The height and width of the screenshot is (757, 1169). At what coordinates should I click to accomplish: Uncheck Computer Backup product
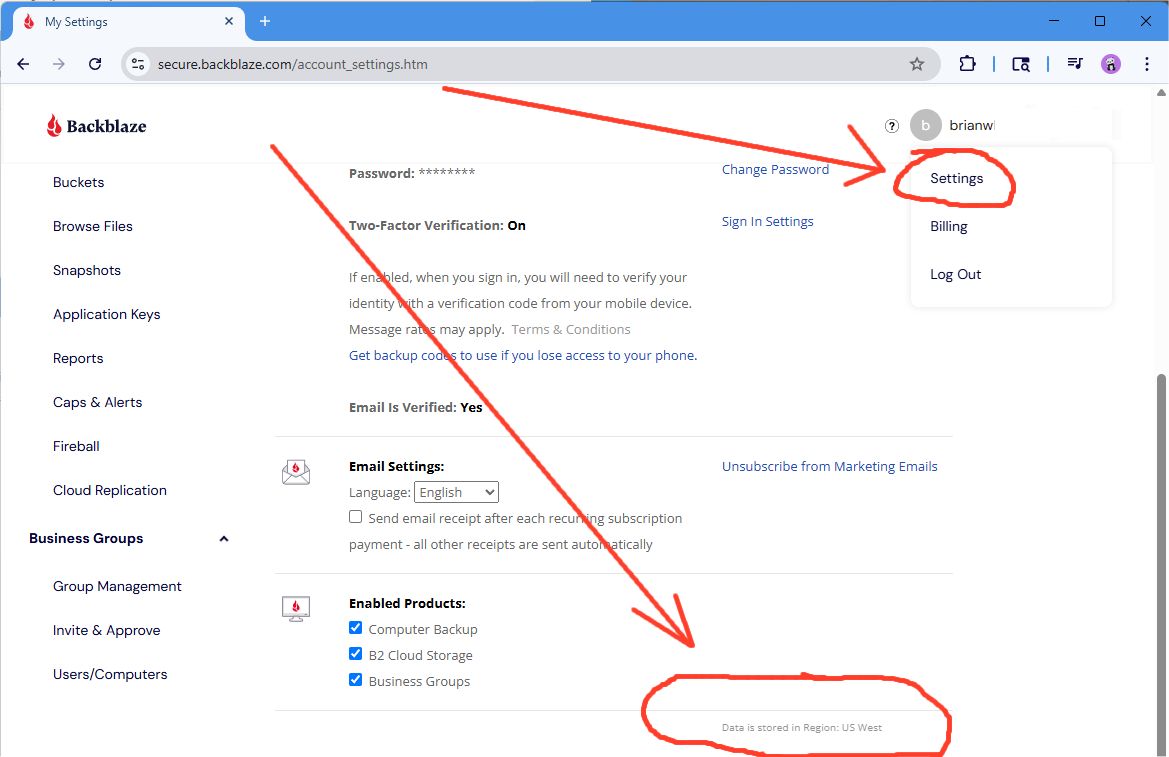(356, 628)
